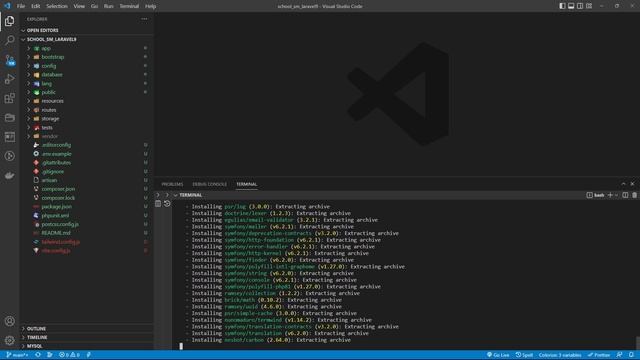Click Spell in the status bar
Image resolution: width=640 pixels, height=360 pixels.
(x=524, y=355)
